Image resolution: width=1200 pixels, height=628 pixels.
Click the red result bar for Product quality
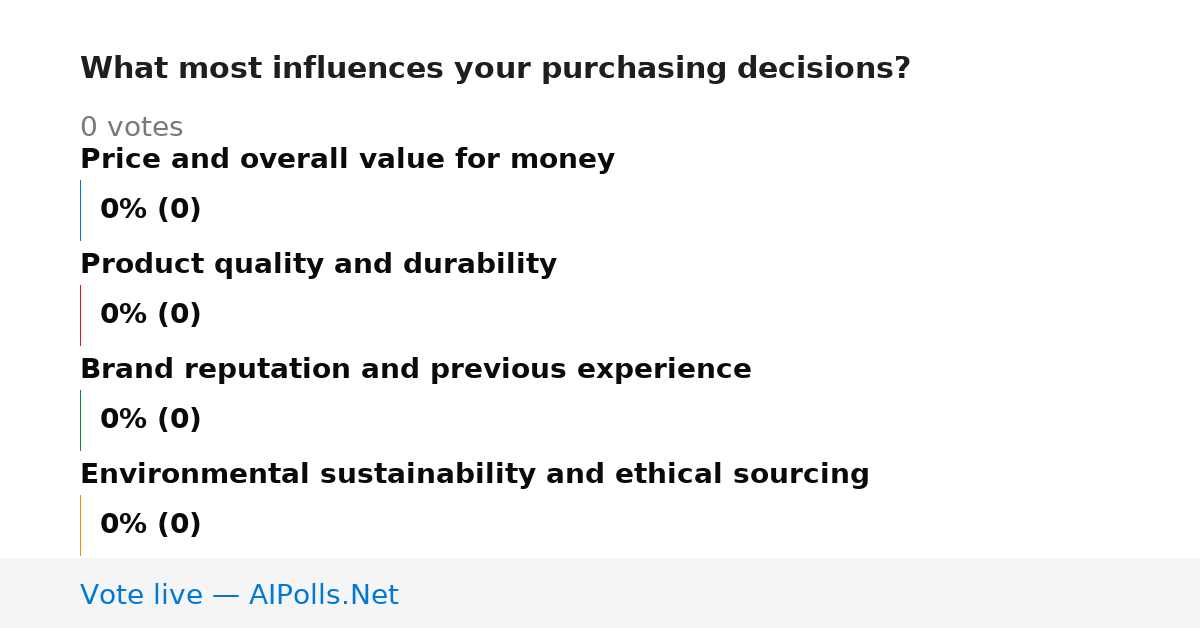point(80,315)
